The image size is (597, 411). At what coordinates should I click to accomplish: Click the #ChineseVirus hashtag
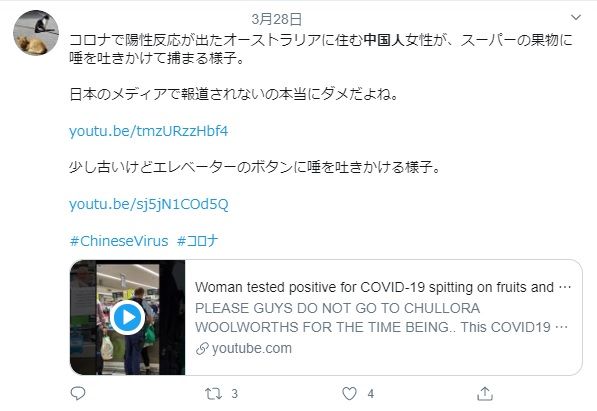119,241
